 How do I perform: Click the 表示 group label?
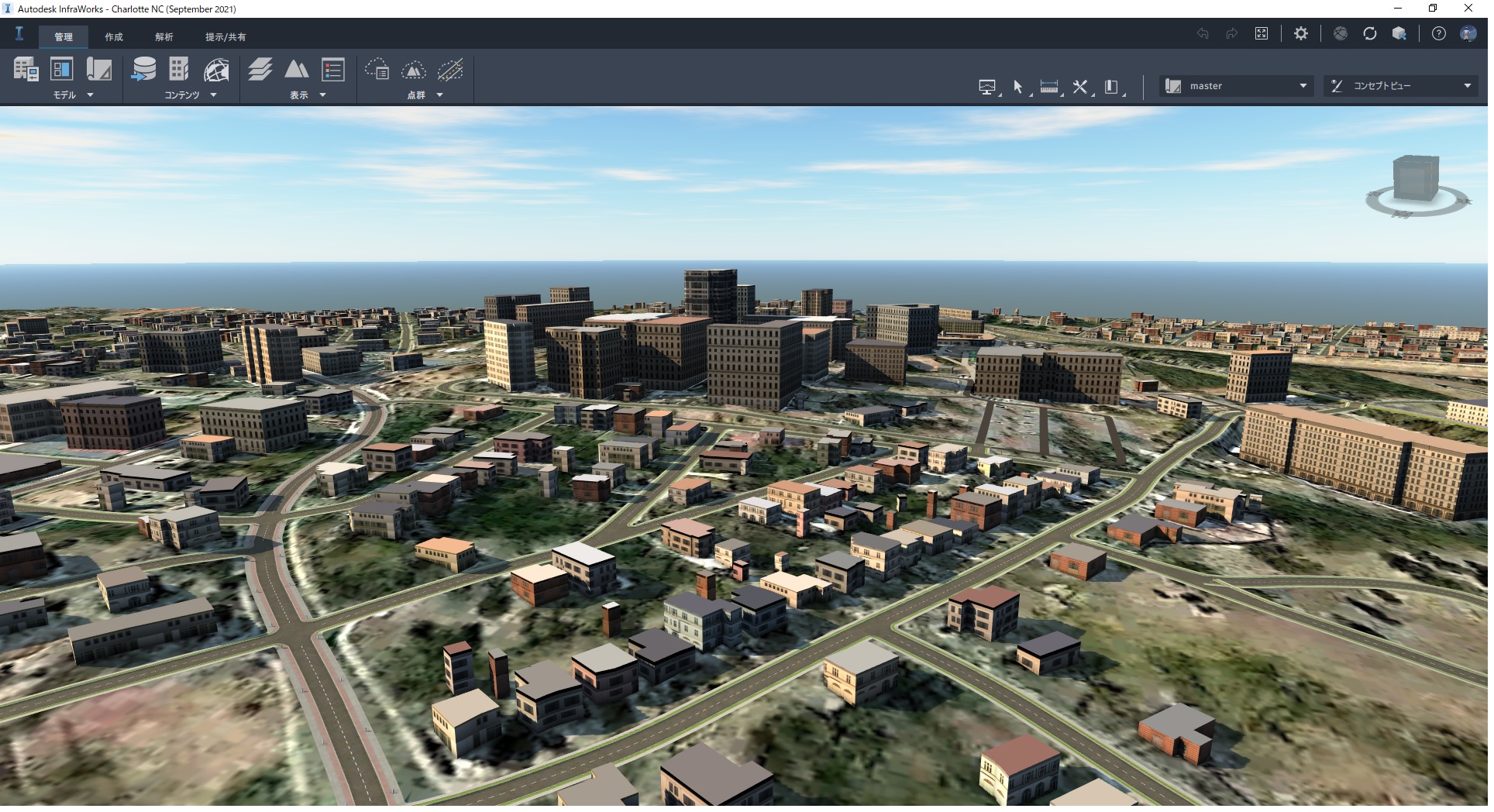299,95
